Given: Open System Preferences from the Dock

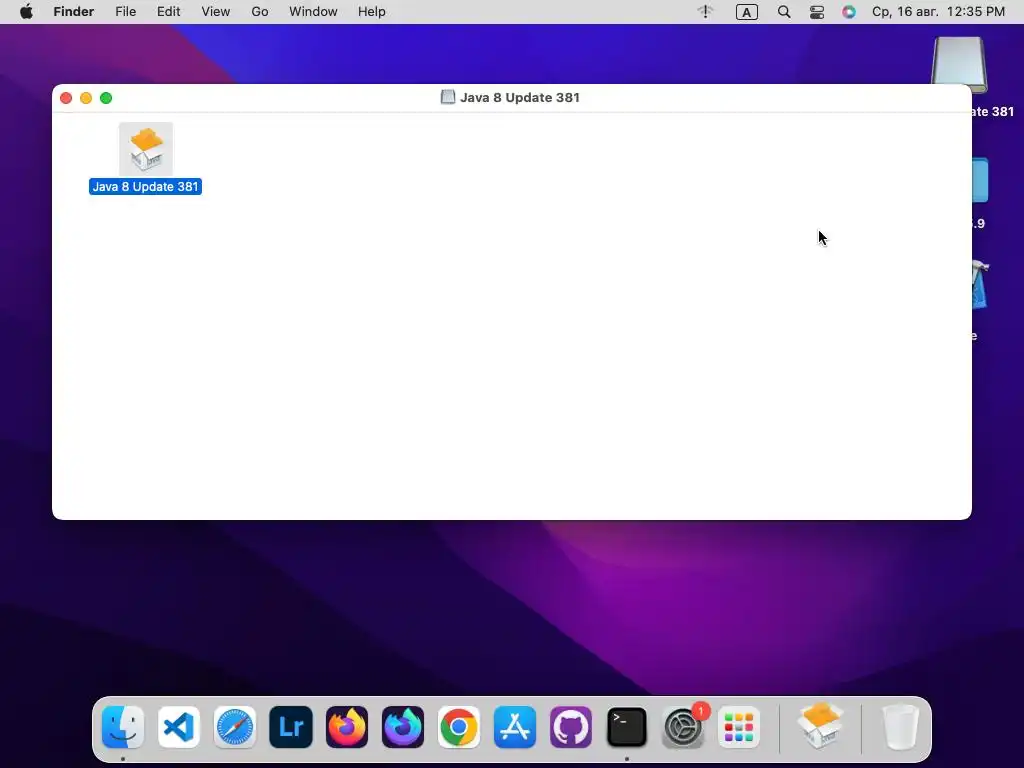Looking at the screenshot, I should (683, 727).
